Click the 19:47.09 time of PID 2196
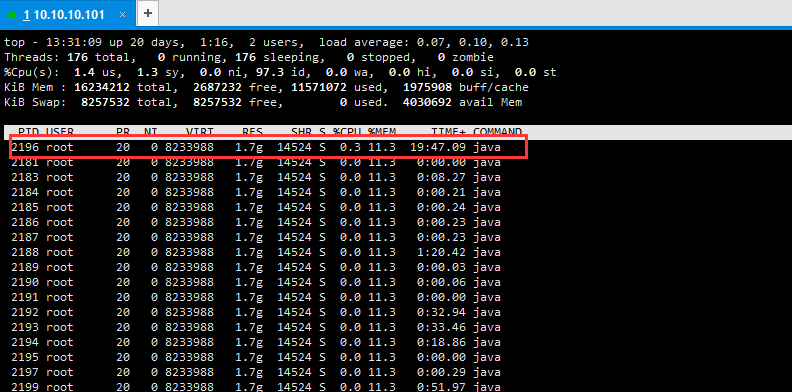 tap(438, 148)
